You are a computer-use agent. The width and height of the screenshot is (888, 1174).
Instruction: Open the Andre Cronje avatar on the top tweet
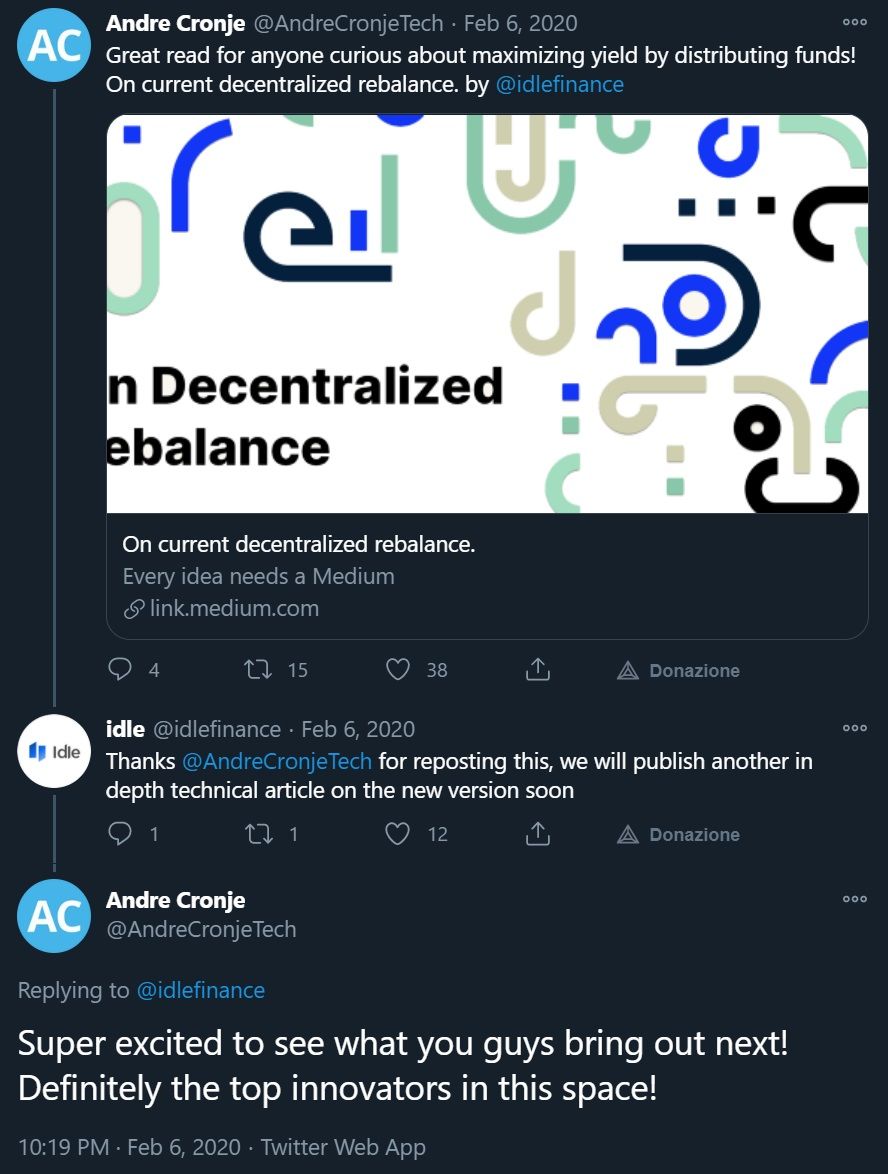tap(54, 45)
